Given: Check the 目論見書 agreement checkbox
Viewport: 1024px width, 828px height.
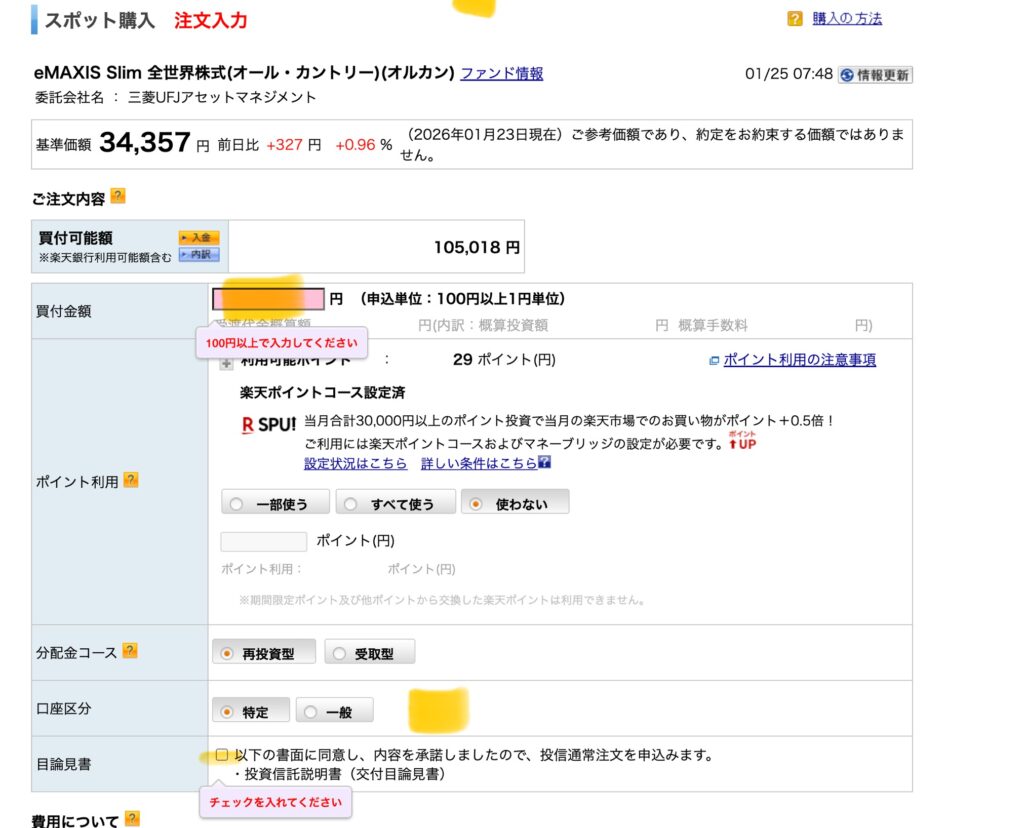Looking at the screenshot, I should click(x=222, y=755).
